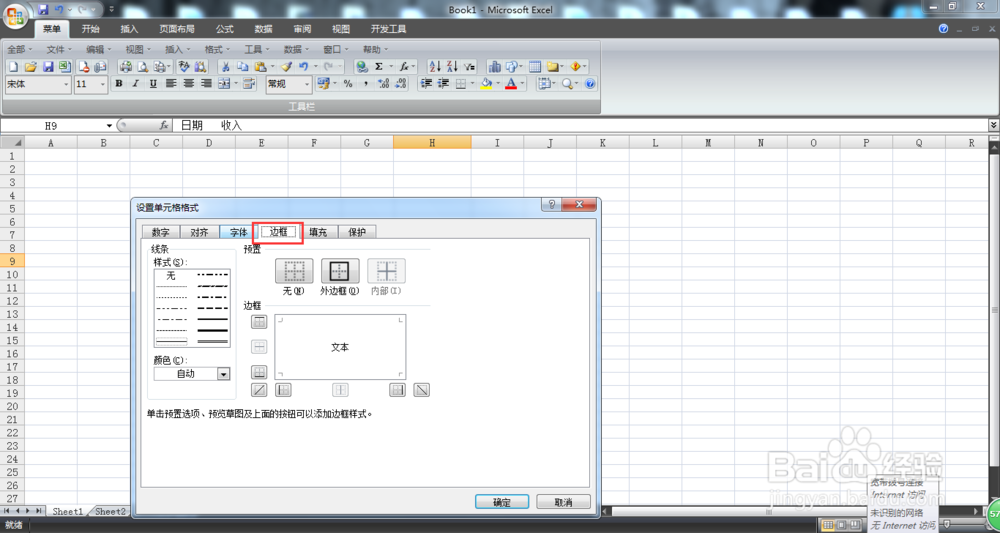The image size is (1000, 533).
Task: Open the 全部 classic menu
Action: pos(19,49)
